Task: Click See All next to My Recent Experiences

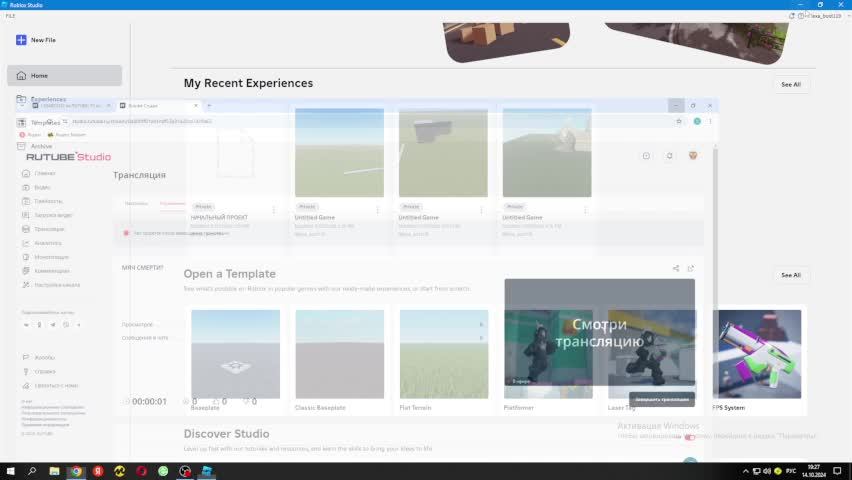Action: [791, 84]
